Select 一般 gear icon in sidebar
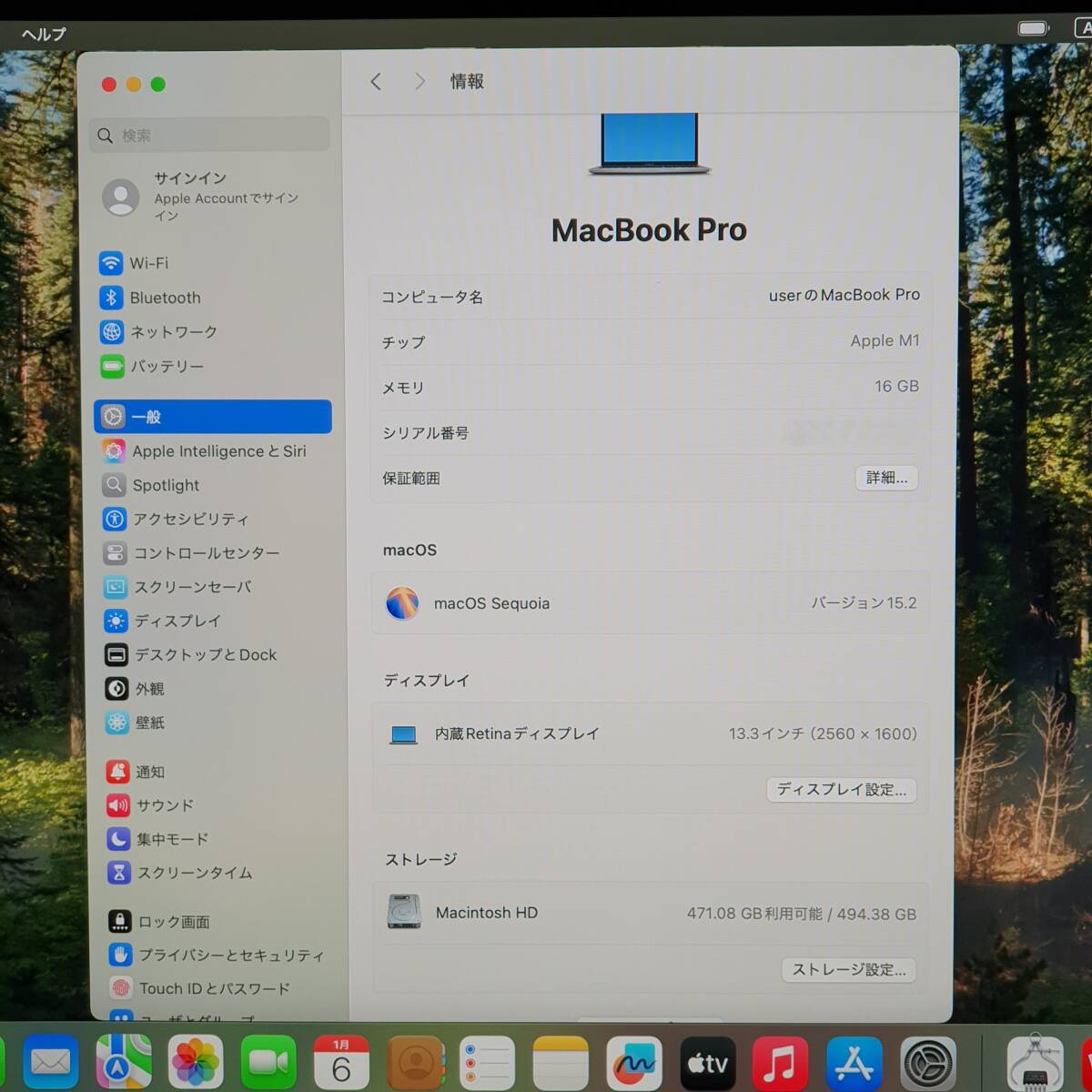 (113, 417)
